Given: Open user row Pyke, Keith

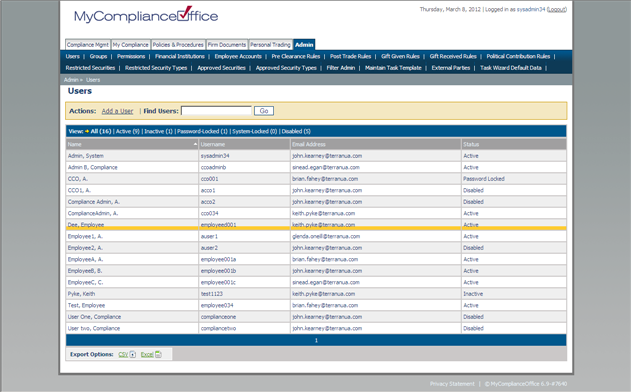Looking at the screenshot, I should (x=316, y=294).
